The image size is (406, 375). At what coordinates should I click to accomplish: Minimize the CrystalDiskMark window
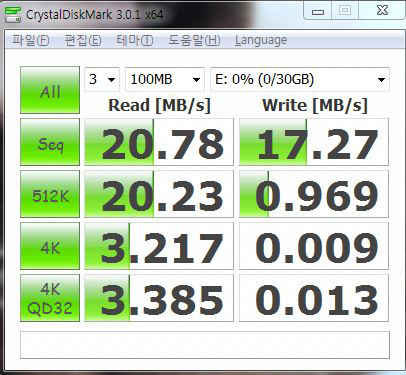coord(318,11)
